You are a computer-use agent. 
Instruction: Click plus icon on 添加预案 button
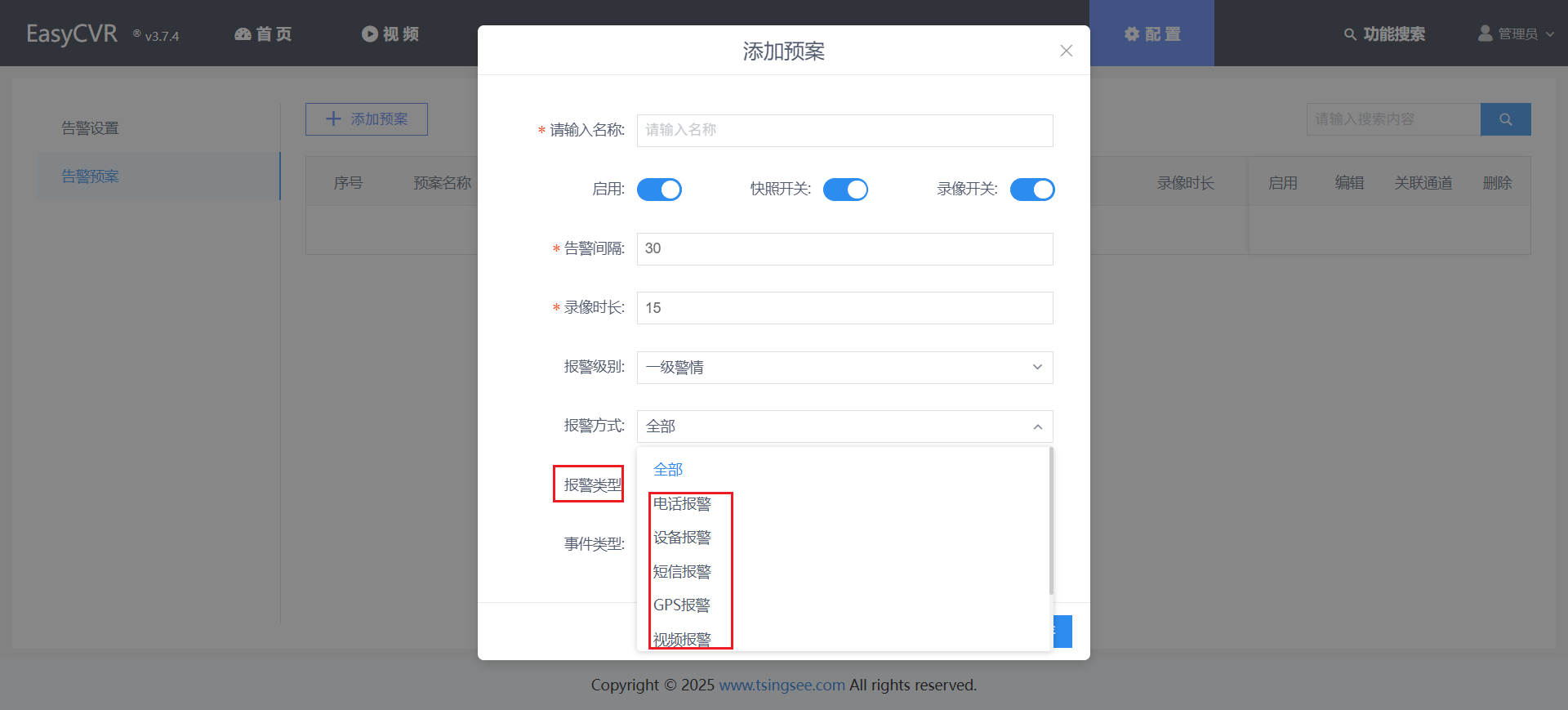(x=333, y=119)
